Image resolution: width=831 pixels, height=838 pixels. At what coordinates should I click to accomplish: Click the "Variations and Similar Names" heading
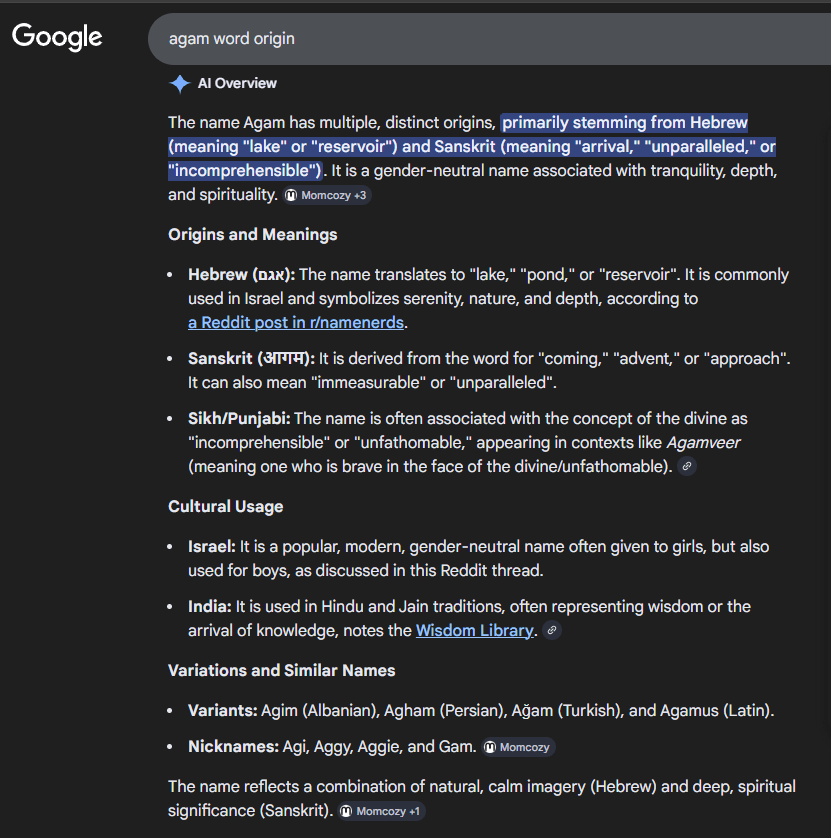coord(281,670)
